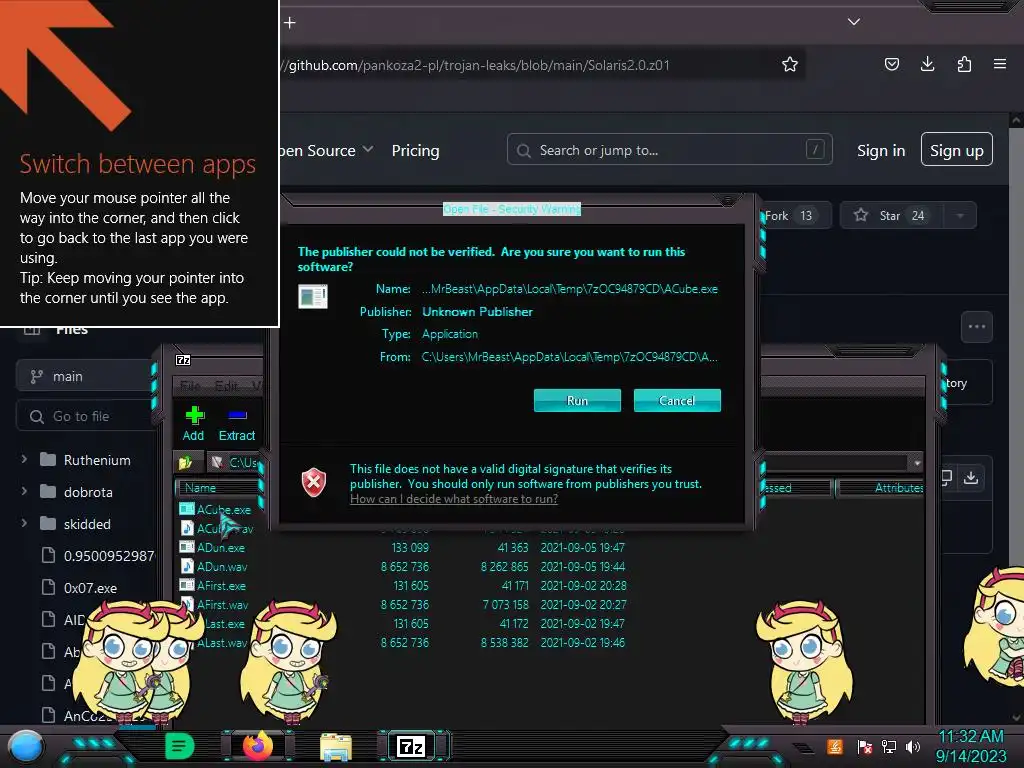Click the red shield warning icon in the dialog
This screenshot has height=768, width=1024.
click(313, 483)
